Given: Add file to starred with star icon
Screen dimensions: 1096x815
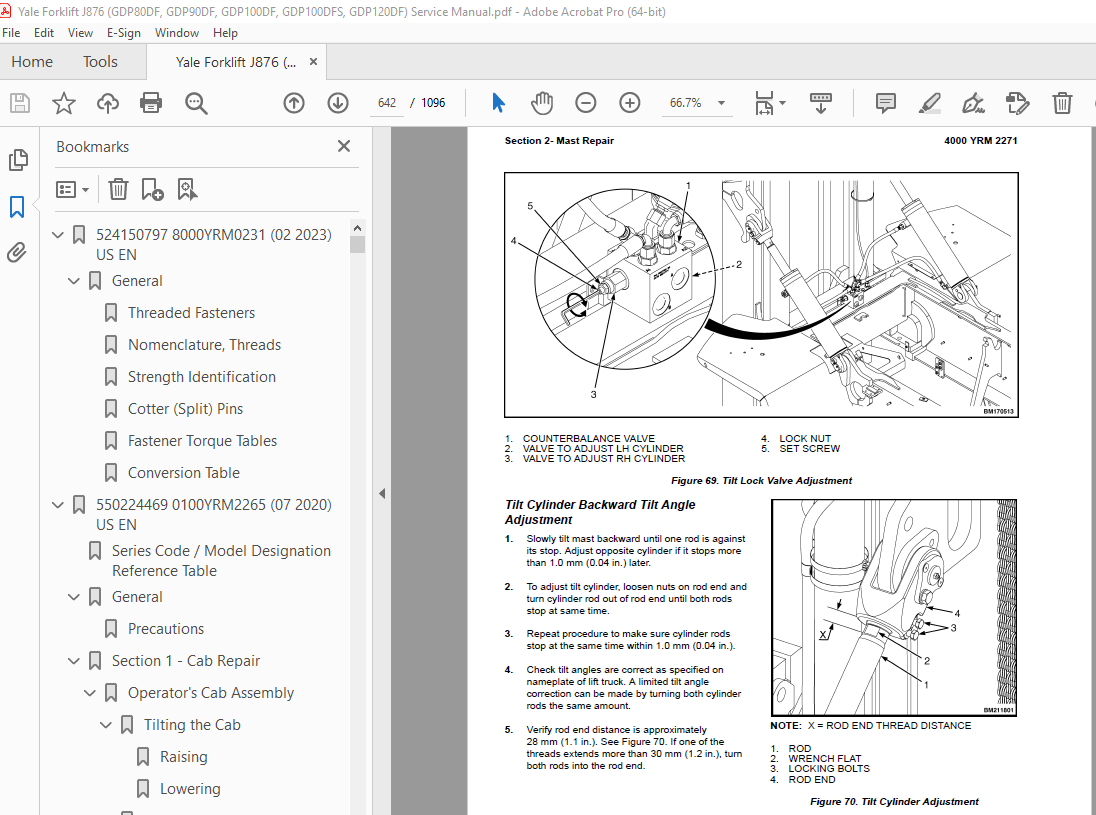Looking at the screenshot, I should [x=64, y=103].
